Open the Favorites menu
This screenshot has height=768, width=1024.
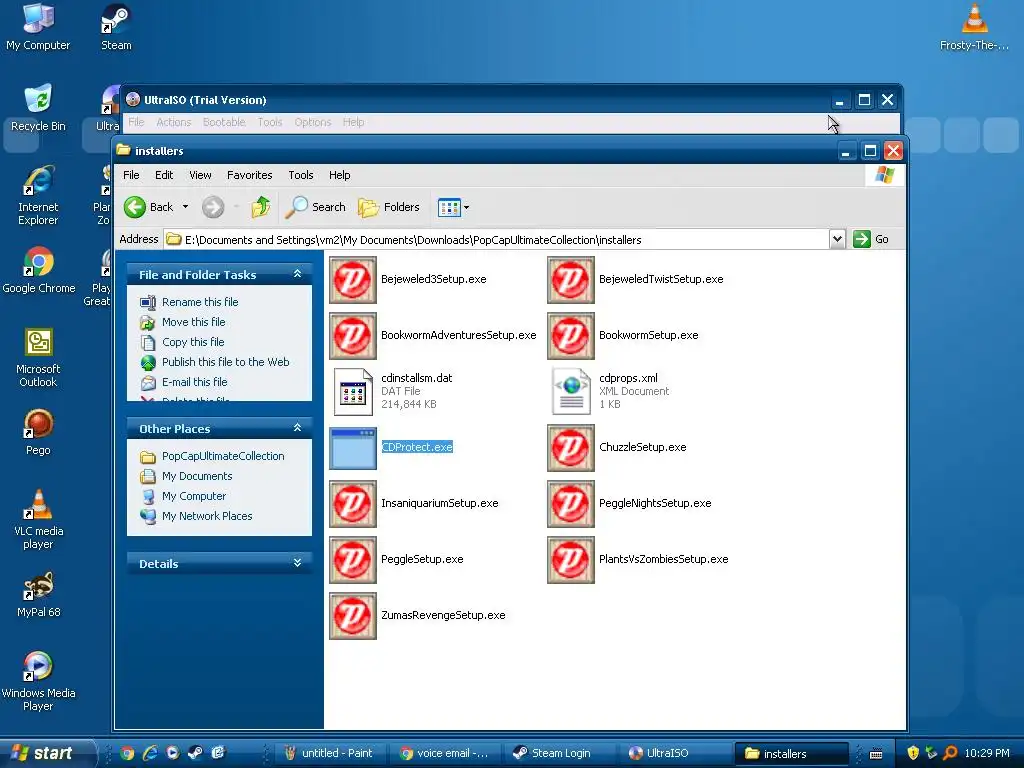click(249, 175)
